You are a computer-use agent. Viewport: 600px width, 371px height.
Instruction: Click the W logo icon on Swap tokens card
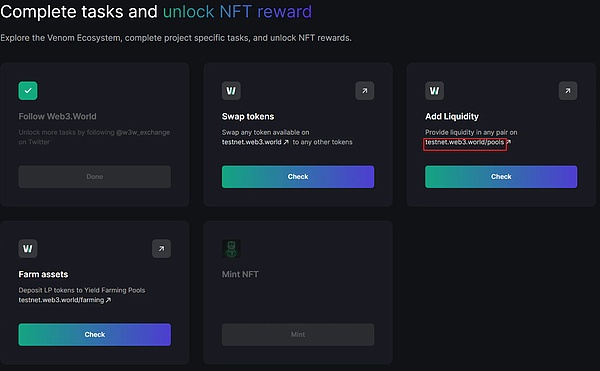coord(231,91)
